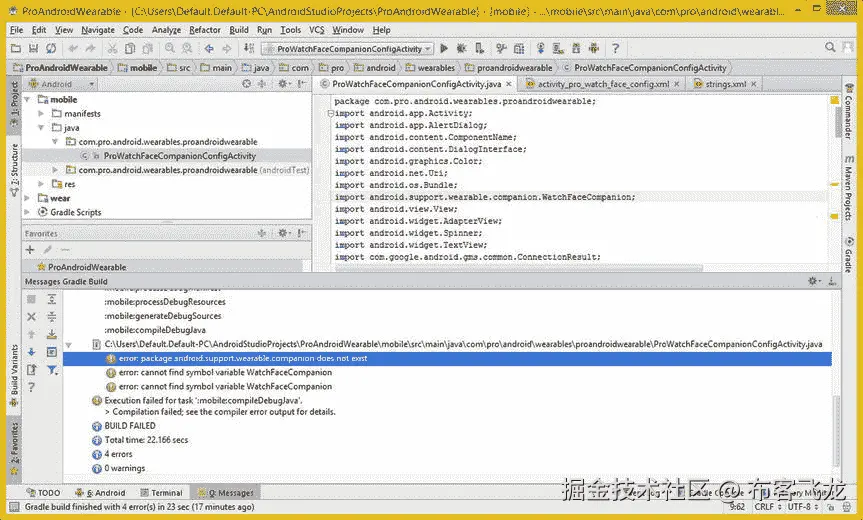Click Add to Favorites plus icon

point(30,250)
